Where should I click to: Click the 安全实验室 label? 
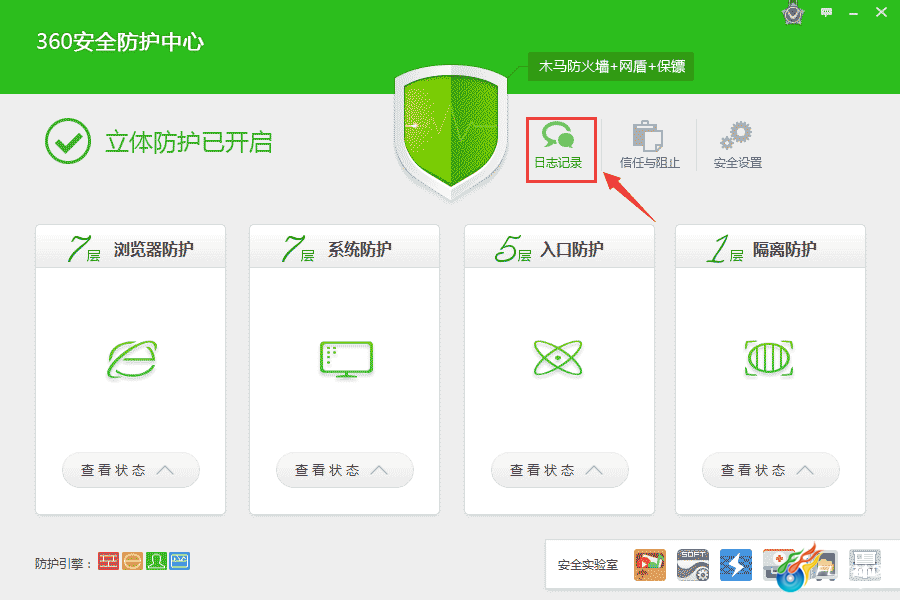click(588, 565)
